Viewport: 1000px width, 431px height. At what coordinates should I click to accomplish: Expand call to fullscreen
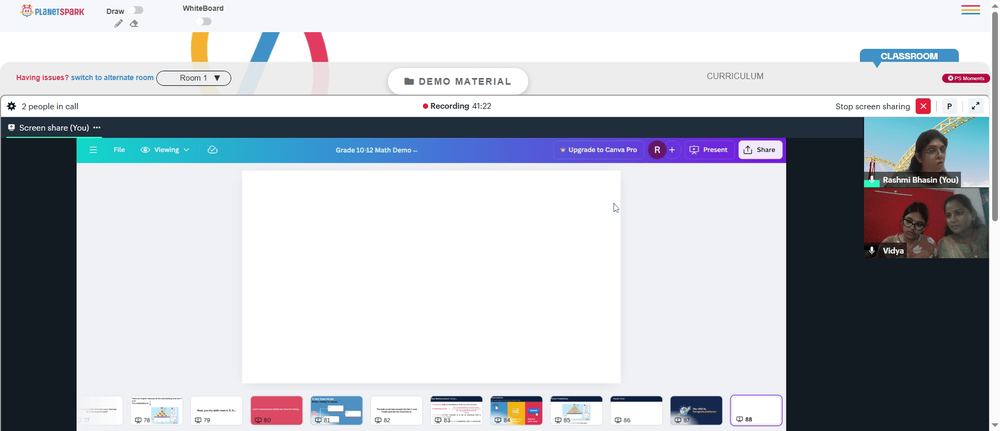click(x=975, y=106)
